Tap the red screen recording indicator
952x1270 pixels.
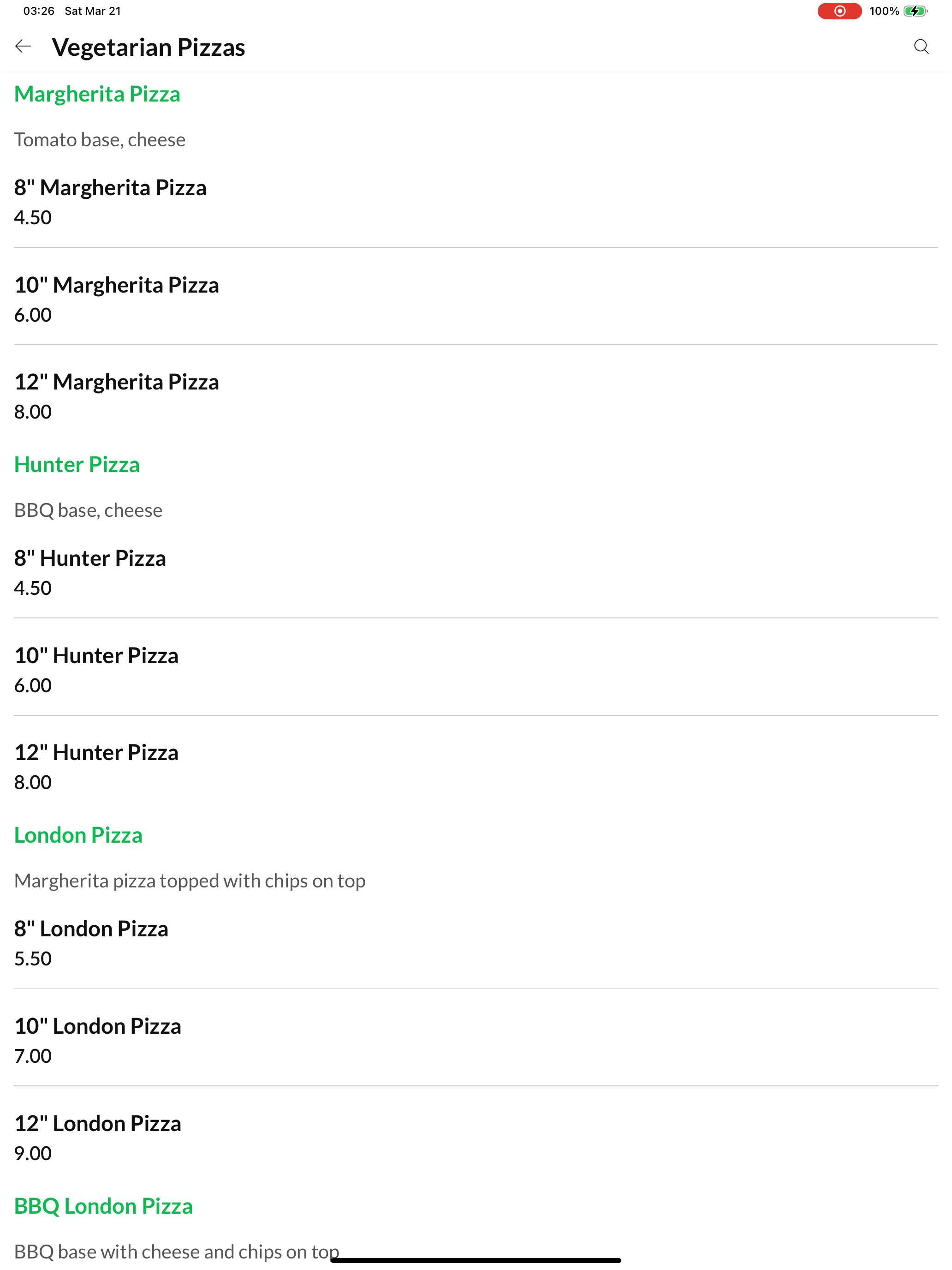(839, 11)
